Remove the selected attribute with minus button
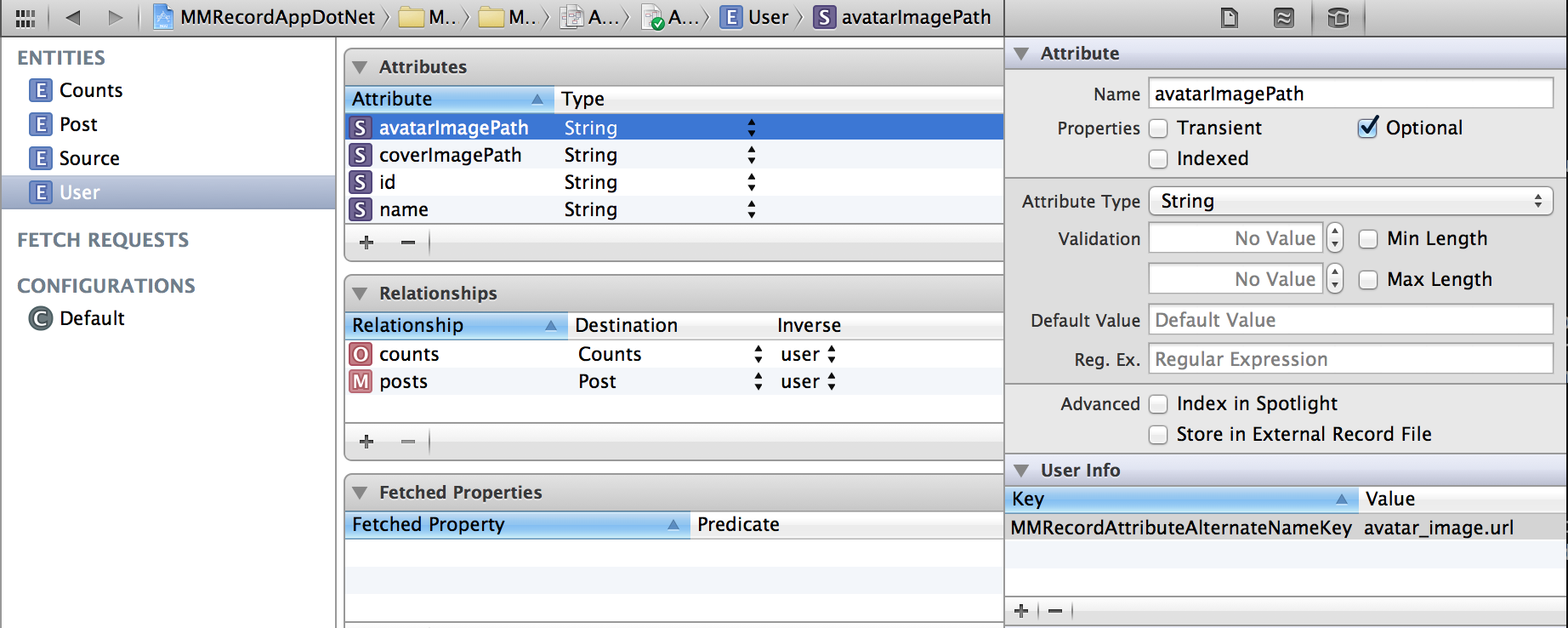Screen dimensions: 1568x628 [x=408, y=243]
